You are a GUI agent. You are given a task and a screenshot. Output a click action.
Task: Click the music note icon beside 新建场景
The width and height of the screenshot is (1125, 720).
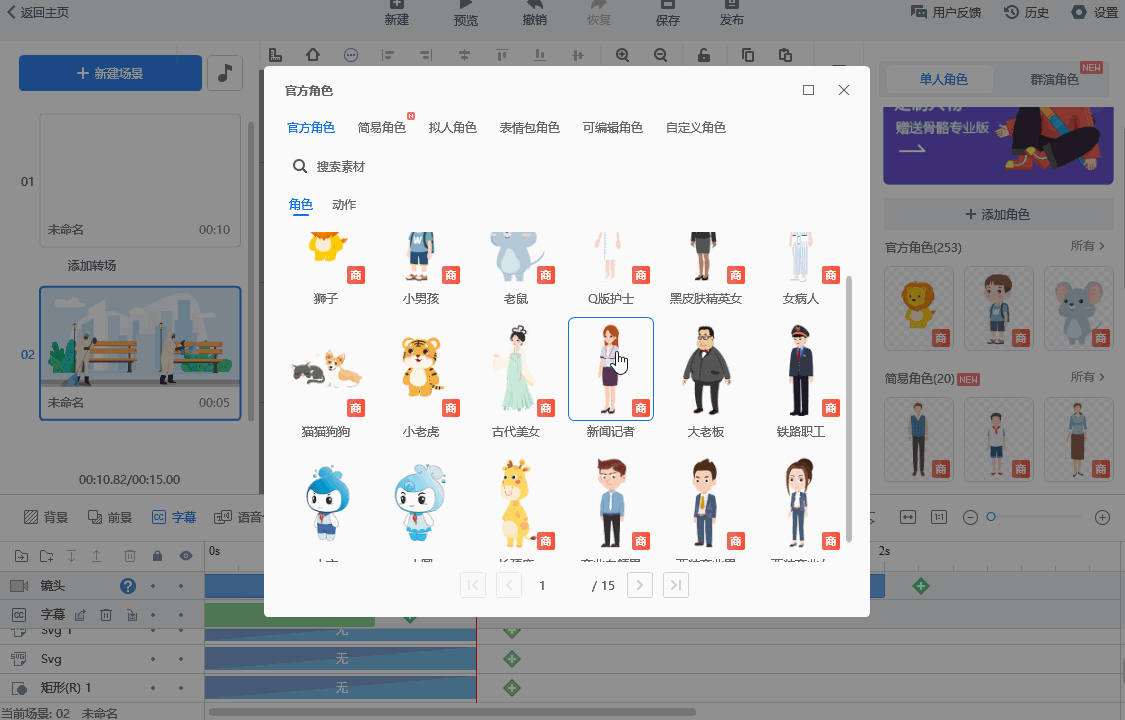coord(225,73)
